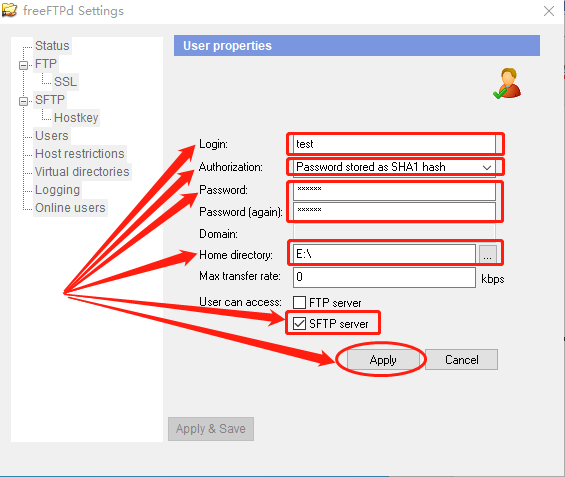Click the Max transfer rate field
This screenshot has width=565, height=477.
tap(384, 277)
